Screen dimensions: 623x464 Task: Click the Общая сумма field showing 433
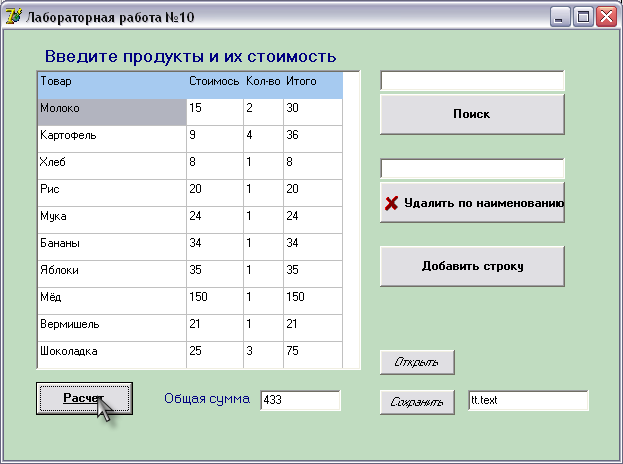point(300,400)
